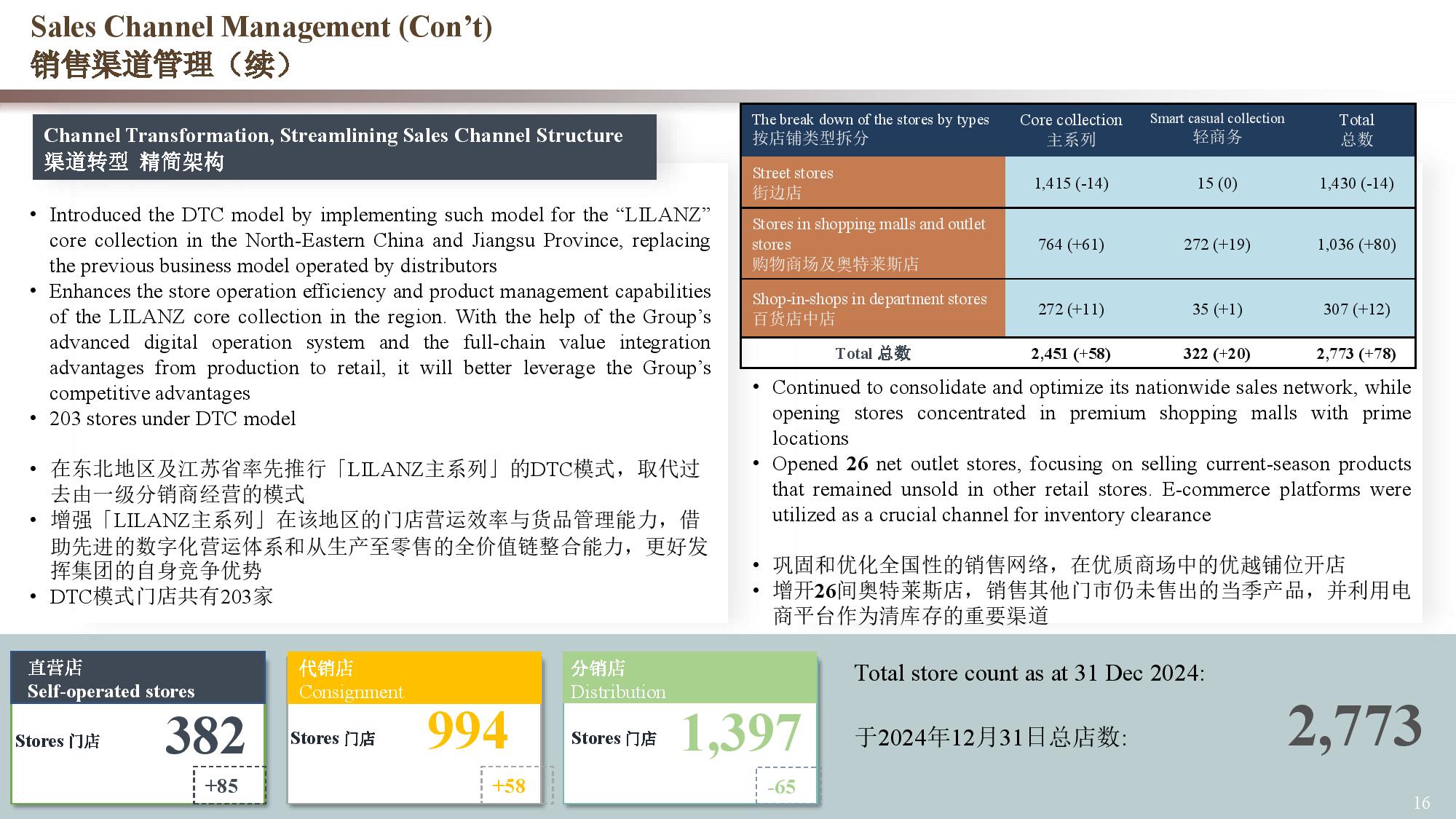Image resolution: width=1456 pixels, height=819 pixels.
Task: Click the Consignment card header
Action: point(414,678)
